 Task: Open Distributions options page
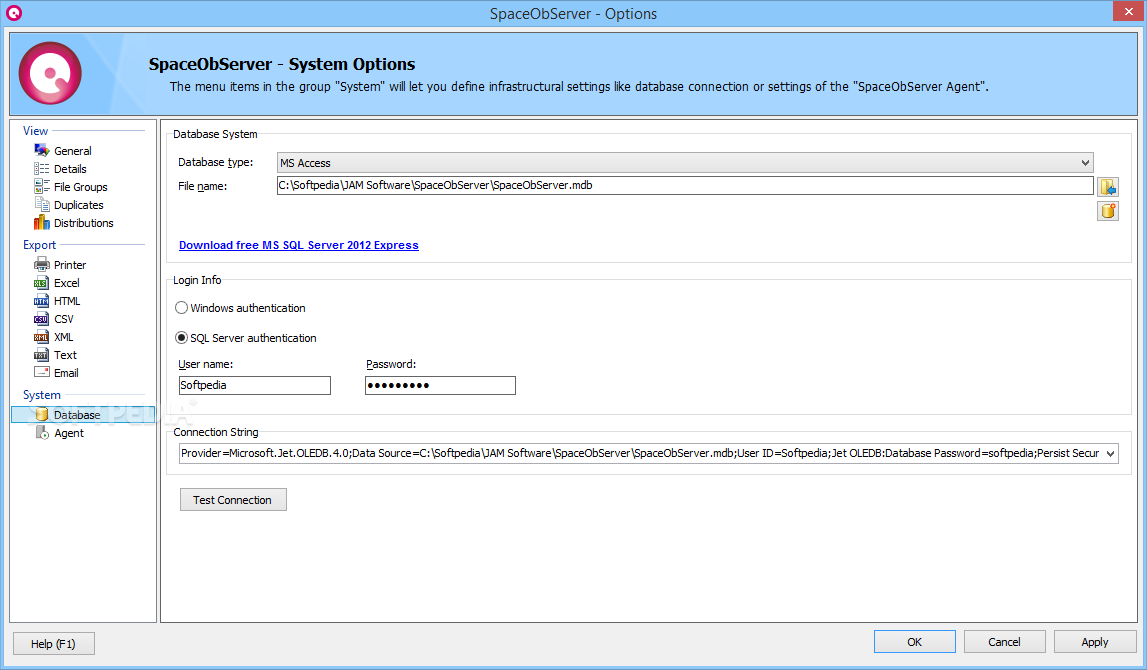(x=83, y=223)
